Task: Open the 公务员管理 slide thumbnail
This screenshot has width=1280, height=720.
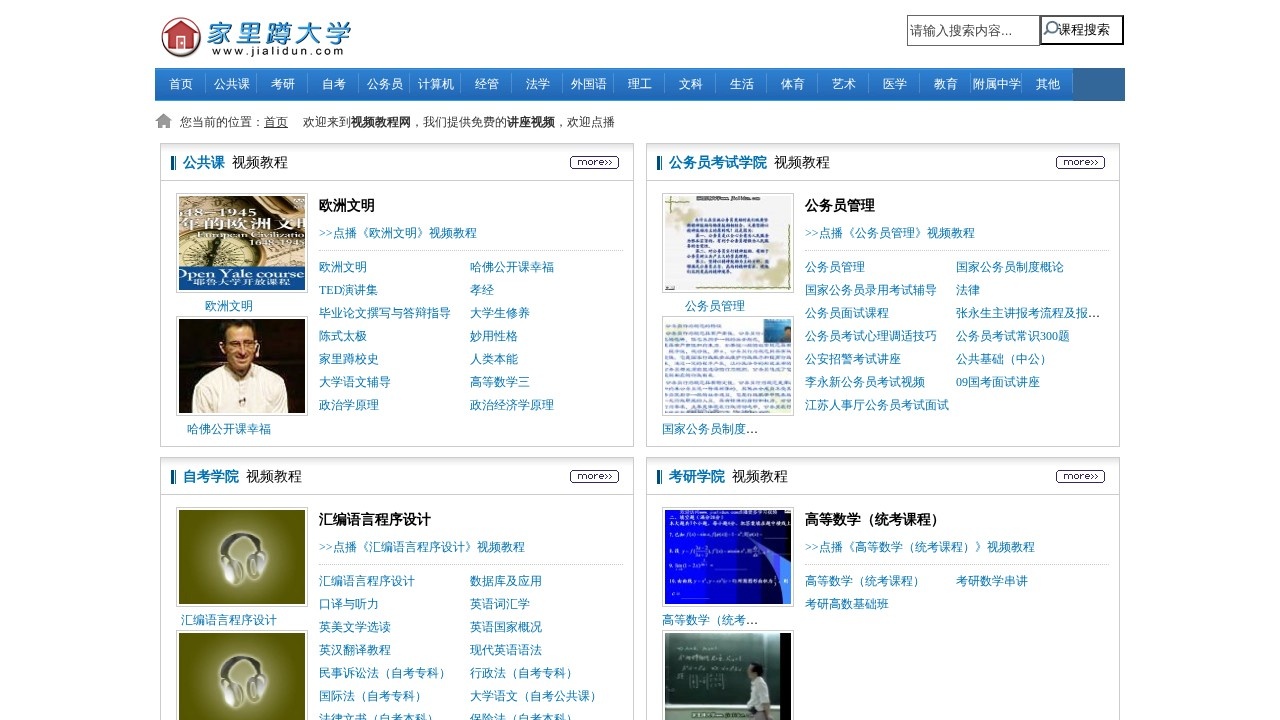Action: [x=728, y=243]
